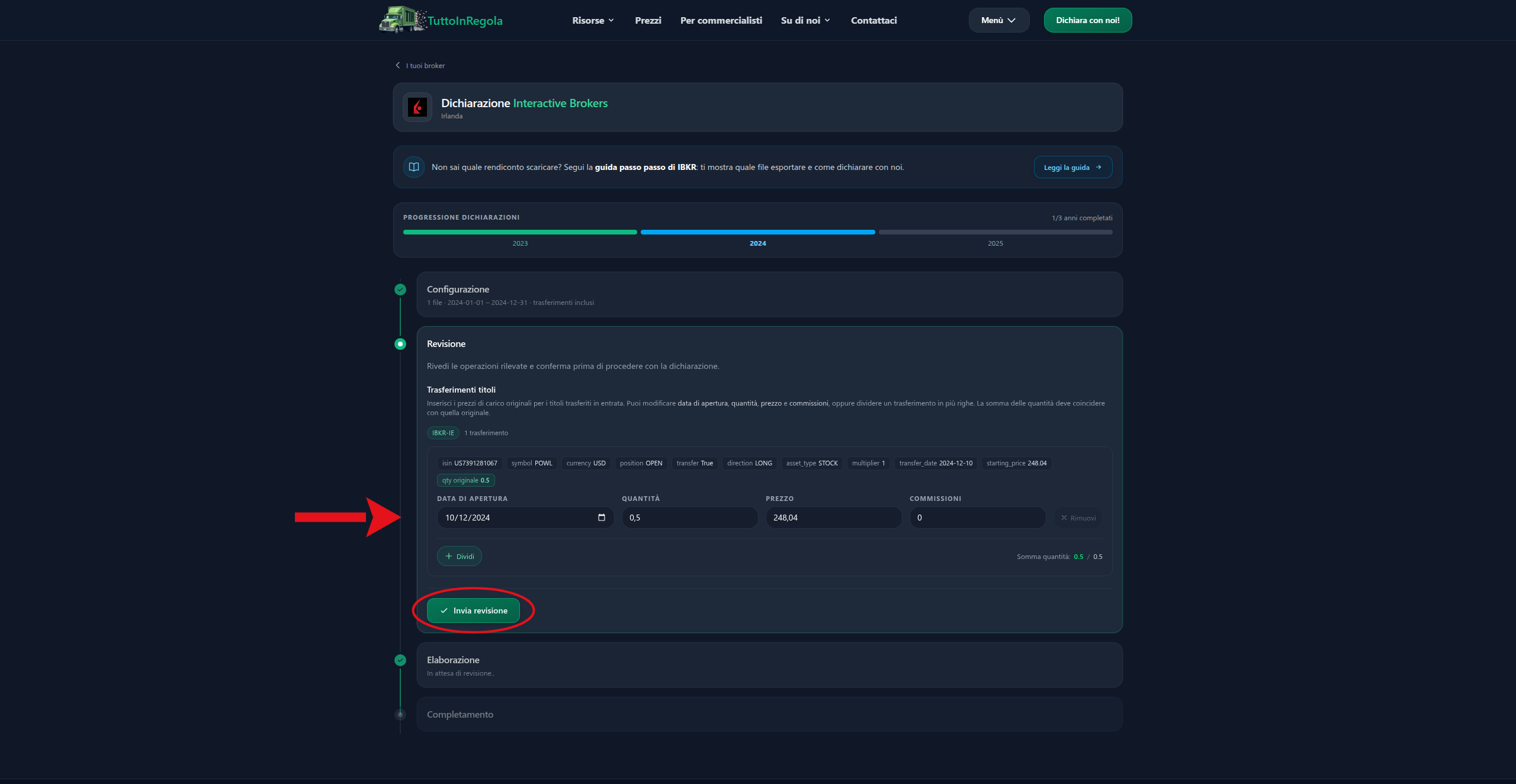The image size is (1516, 784).
Task: Click the Completamento step marker dot
Action: coord(400,715)
